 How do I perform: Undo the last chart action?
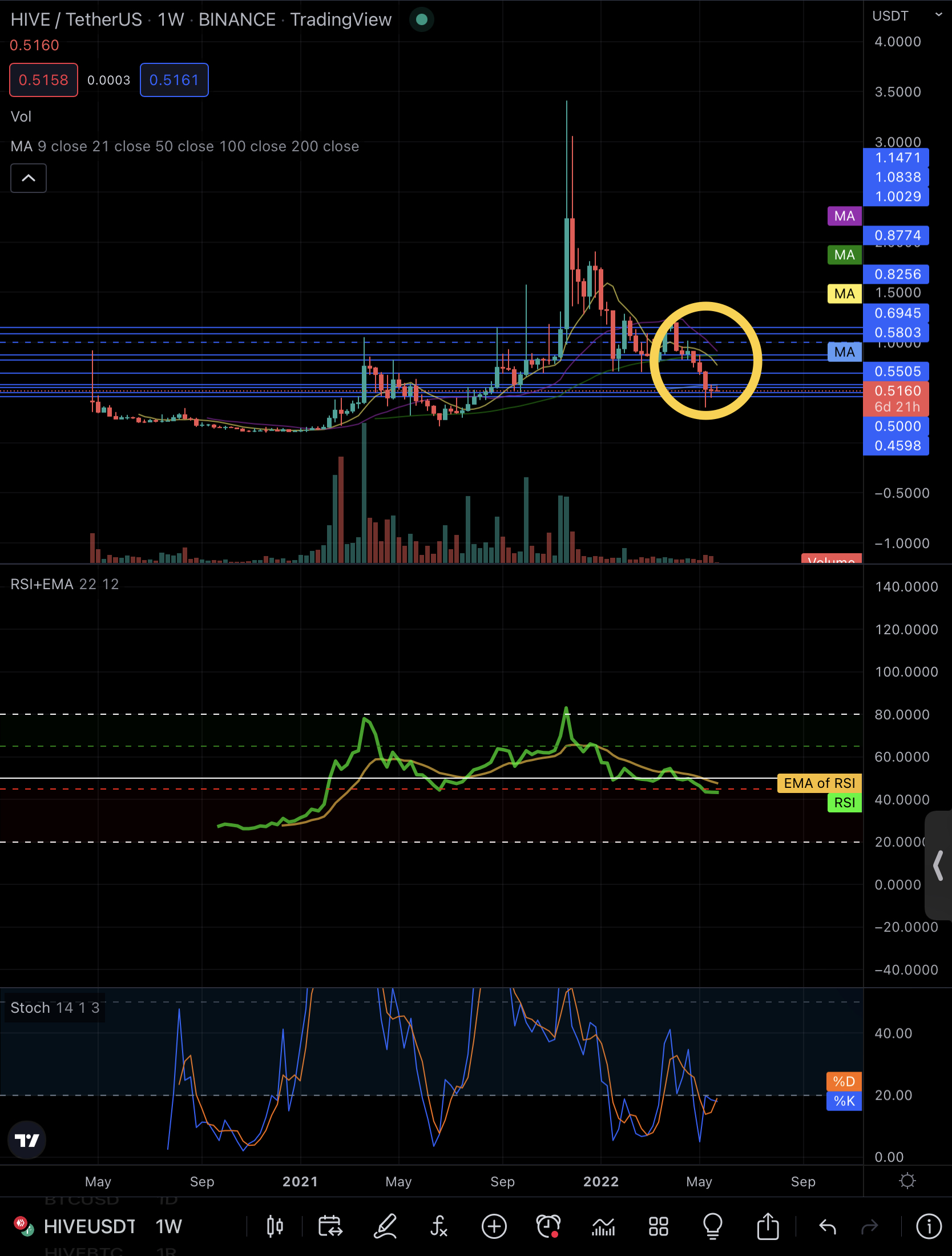[827, 1226]
